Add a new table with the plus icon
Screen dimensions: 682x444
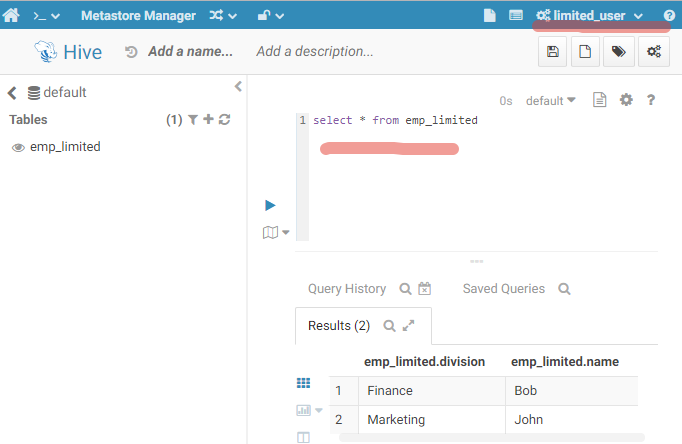click(209, 120)
